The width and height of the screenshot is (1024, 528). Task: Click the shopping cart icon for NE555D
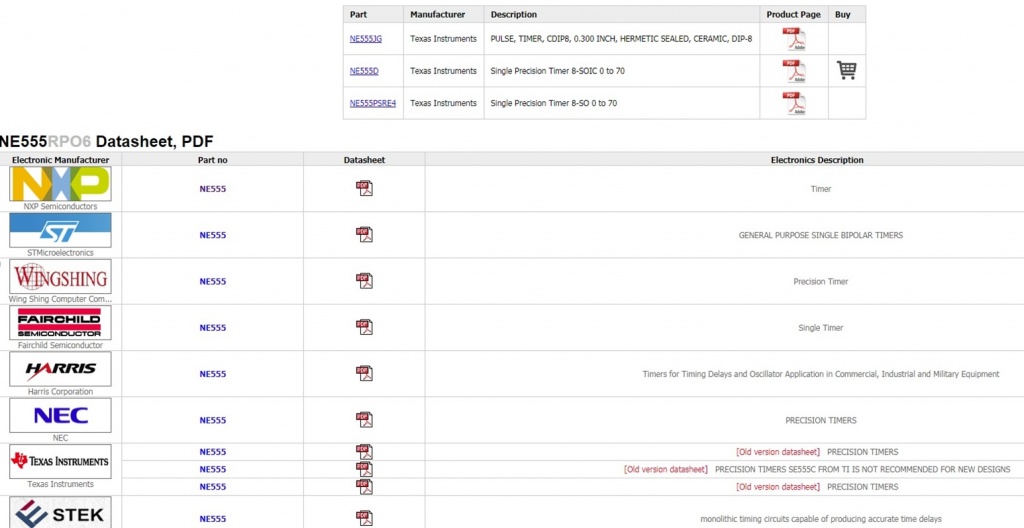coord(846,71)
